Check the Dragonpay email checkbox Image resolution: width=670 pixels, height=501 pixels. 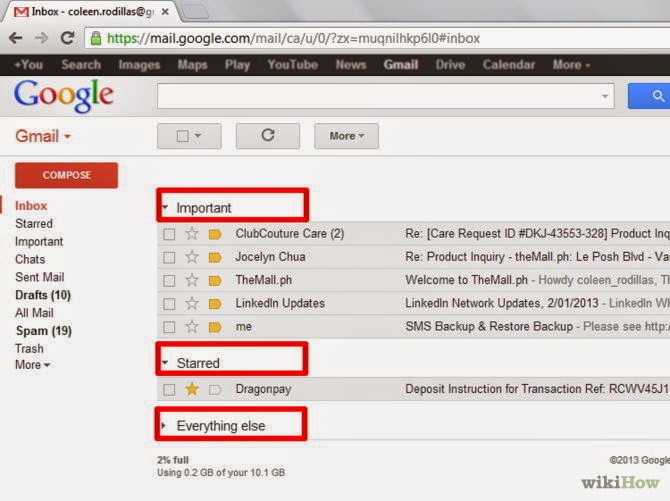[x=169, y=390]
